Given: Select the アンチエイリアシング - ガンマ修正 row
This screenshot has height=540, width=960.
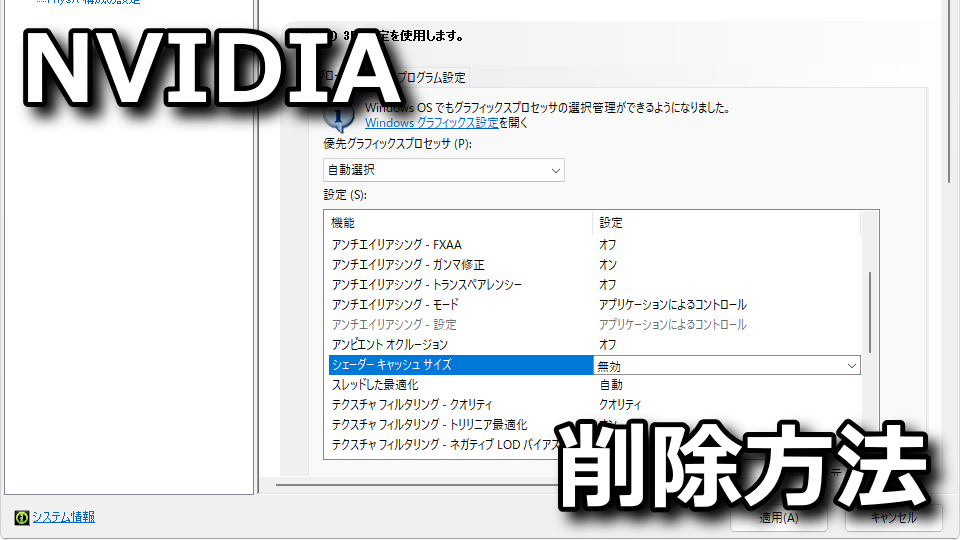Looking at the screenshot, I should pos(594,264).
